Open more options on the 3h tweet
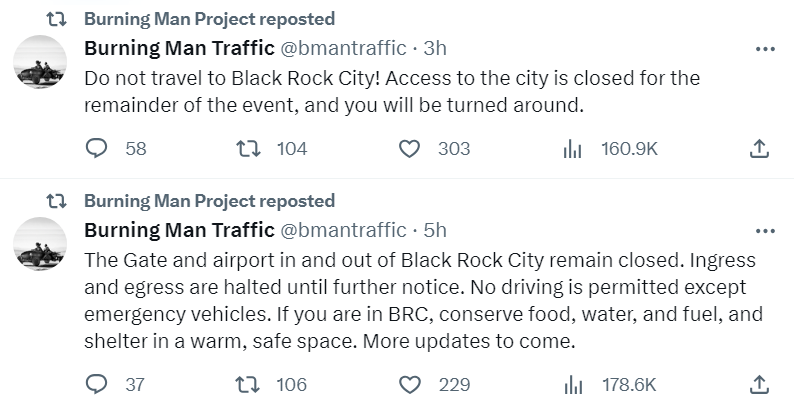 [x=765, y=49]
